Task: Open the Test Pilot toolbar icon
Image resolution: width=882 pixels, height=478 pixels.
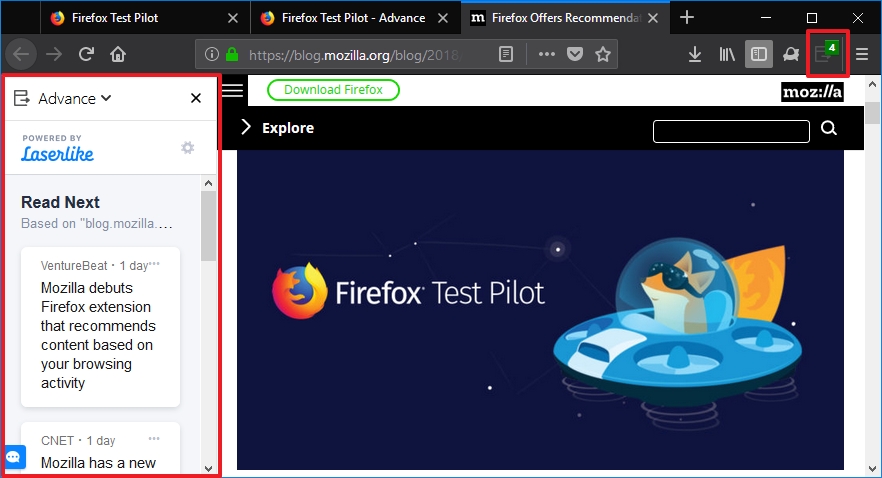Action: point(791,55)
